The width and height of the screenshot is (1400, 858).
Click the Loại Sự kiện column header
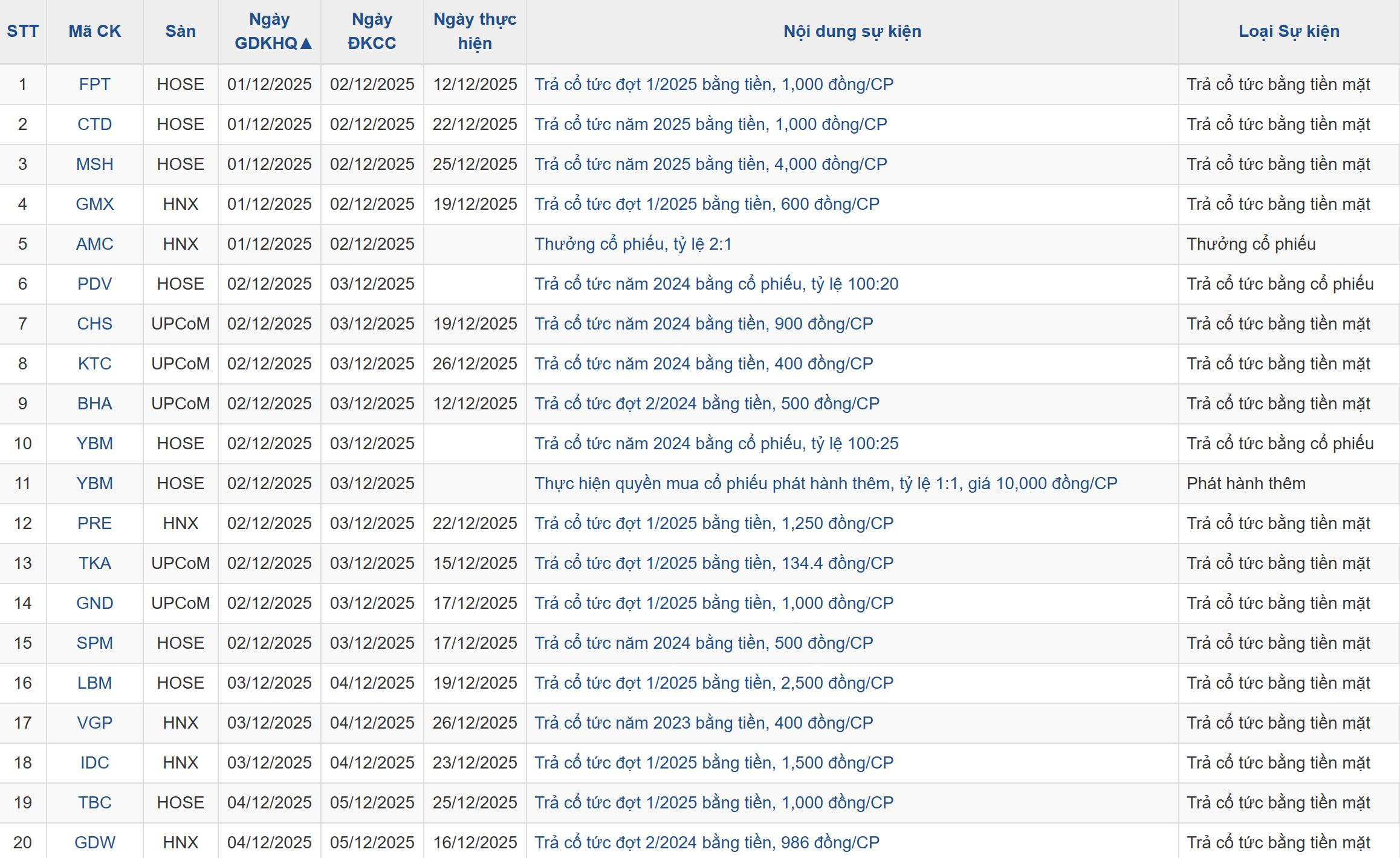pos(1289,31)
